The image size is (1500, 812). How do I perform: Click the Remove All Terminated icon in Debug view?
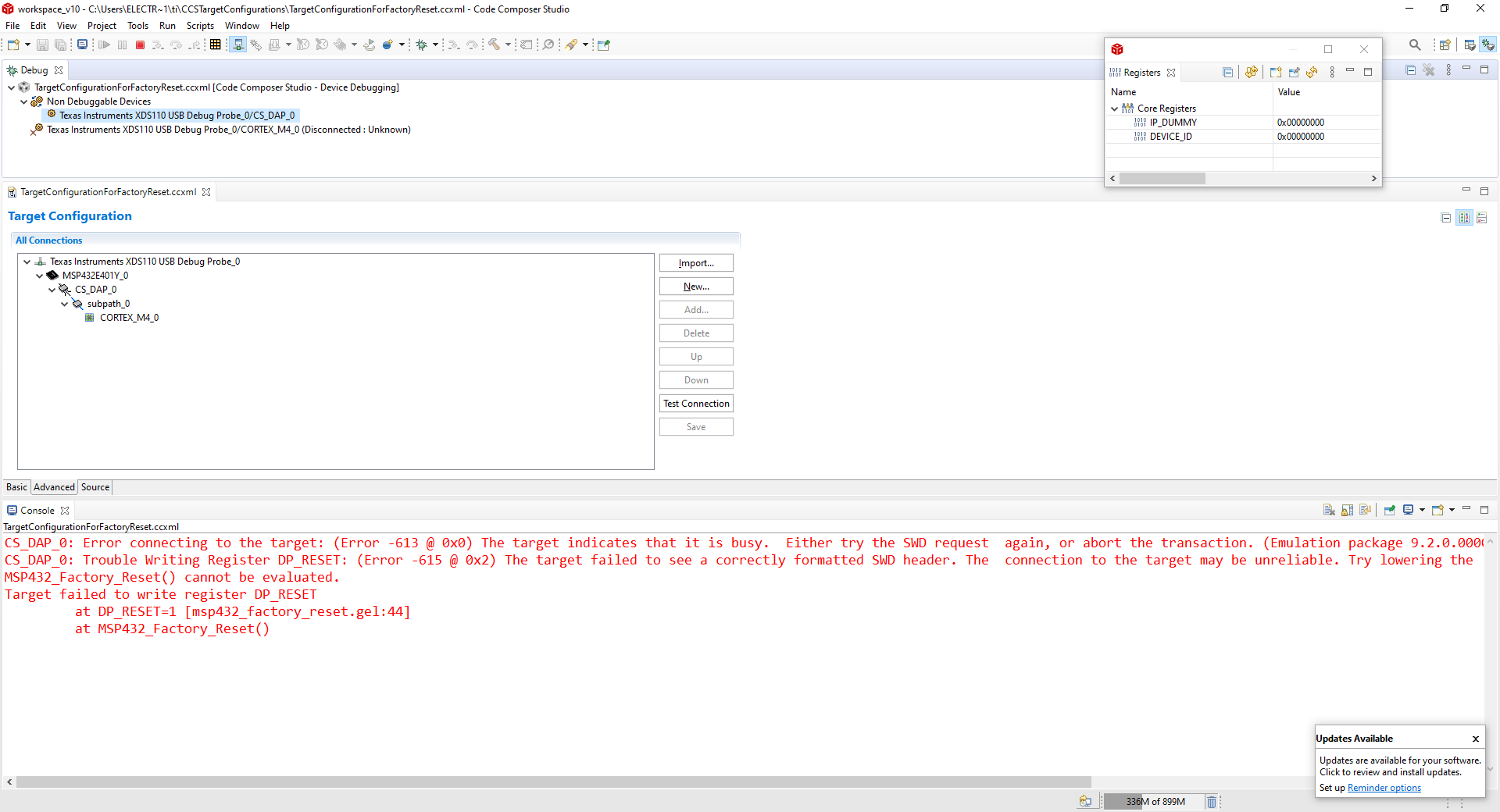coord(1429,70)
